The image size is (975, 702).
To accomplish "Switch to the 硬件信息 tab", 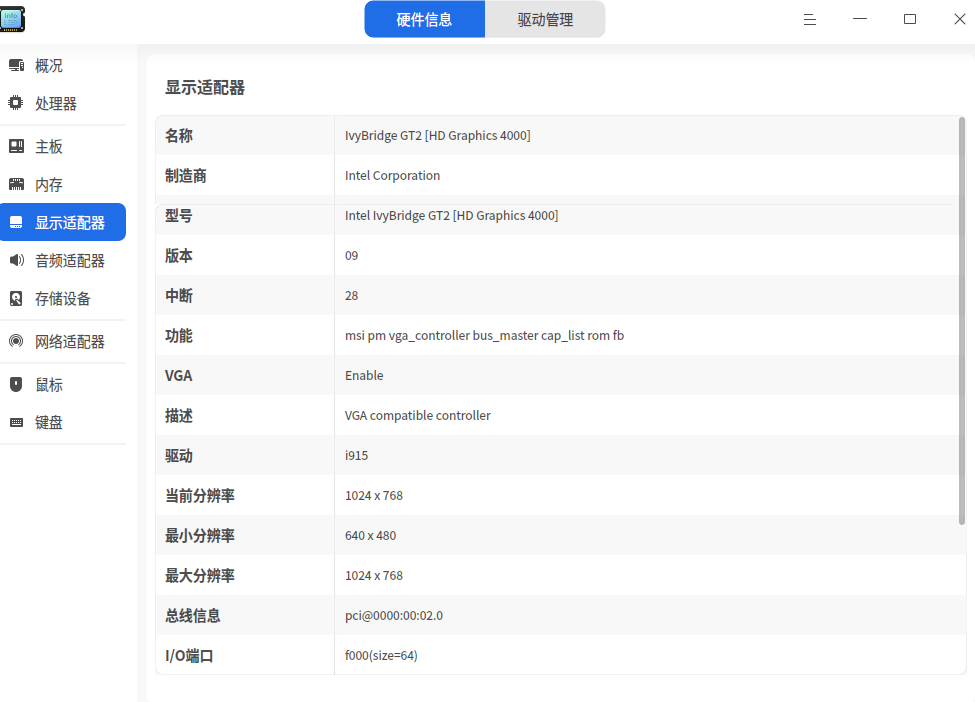I will coord(425,19).
